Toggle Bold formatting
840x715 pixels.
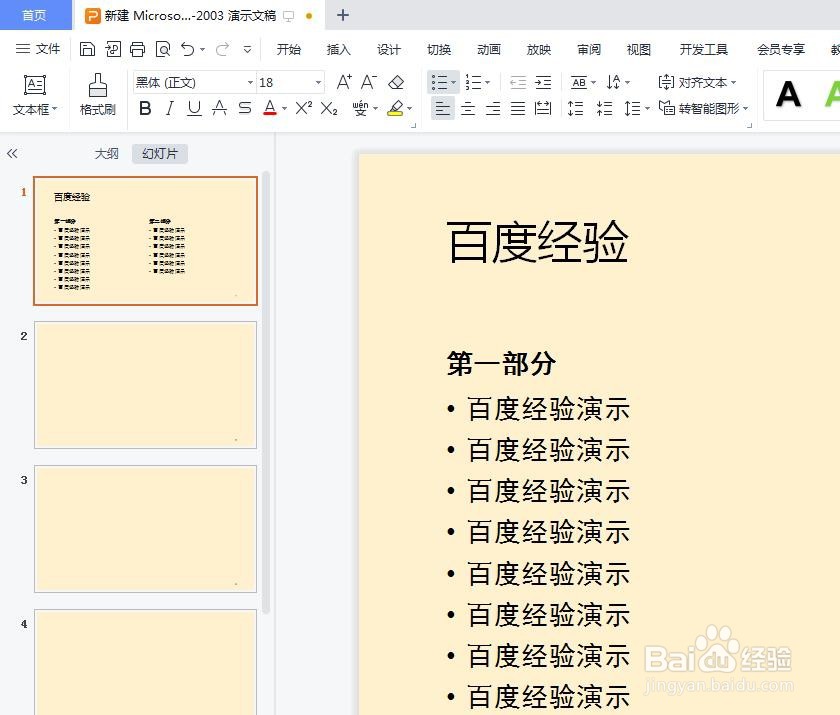pyautogui.click(x=145, y=109)
